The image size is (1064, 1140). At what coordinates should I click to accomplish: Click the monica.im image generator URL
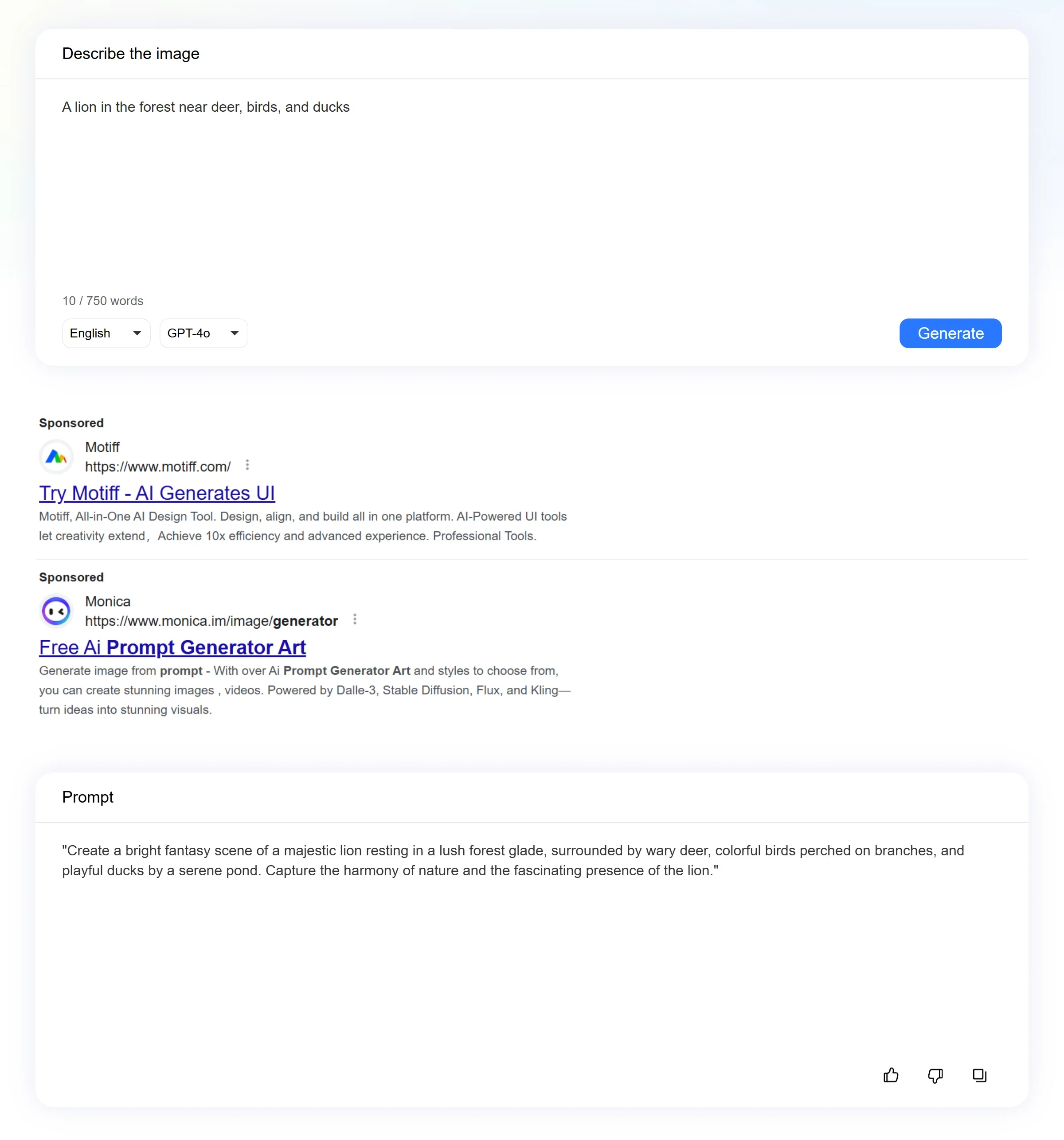coord(211,621)
